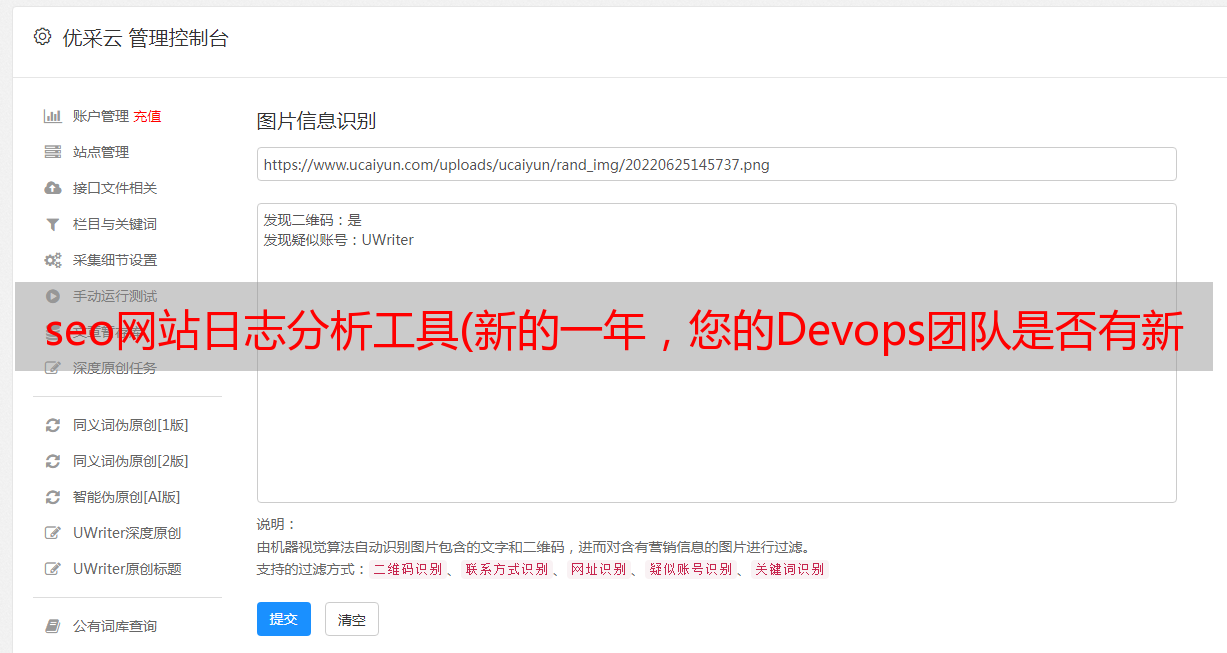The height and width of the screenshot is (653, 1227).
Task: Click the 图片信息识别 heading
Action: pyautogui.click(x=316, y=121)
